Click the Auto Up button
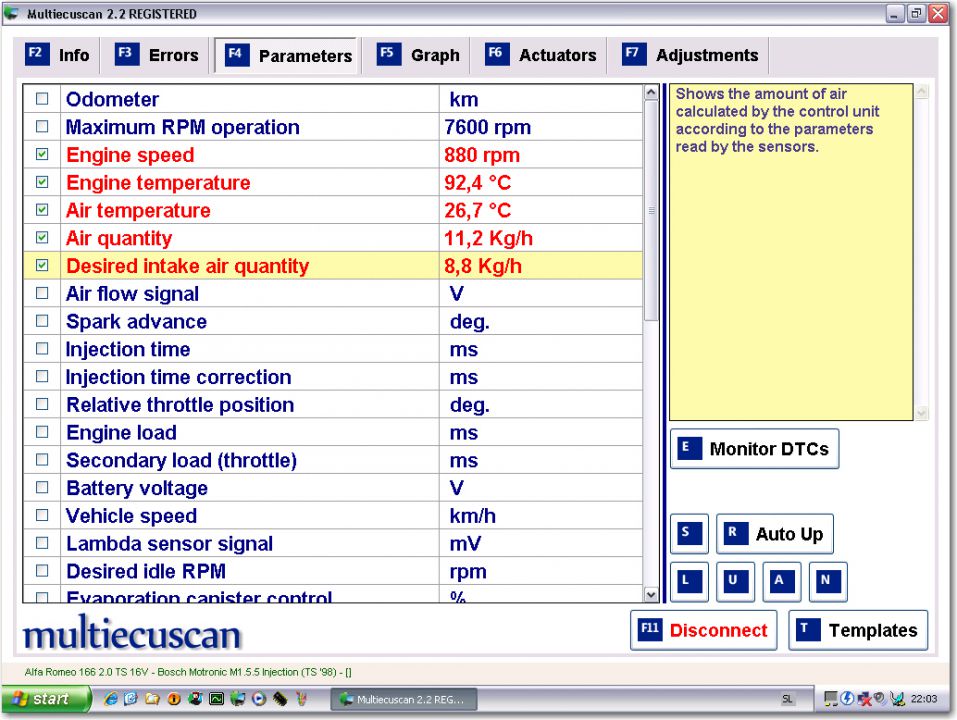The image size is (957, 720). click(x=775, y=534)
